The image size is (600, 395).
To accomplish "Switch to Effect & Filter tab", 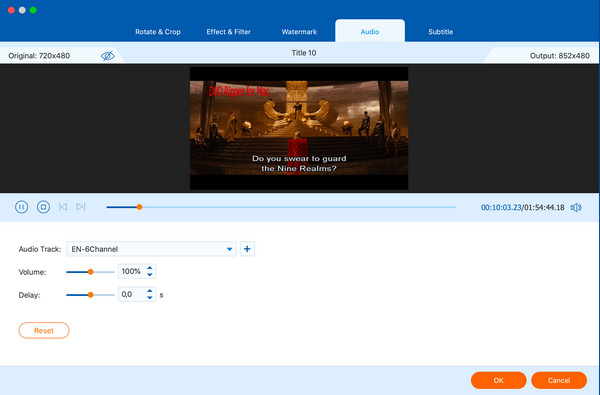I will (x=228, y=32).
